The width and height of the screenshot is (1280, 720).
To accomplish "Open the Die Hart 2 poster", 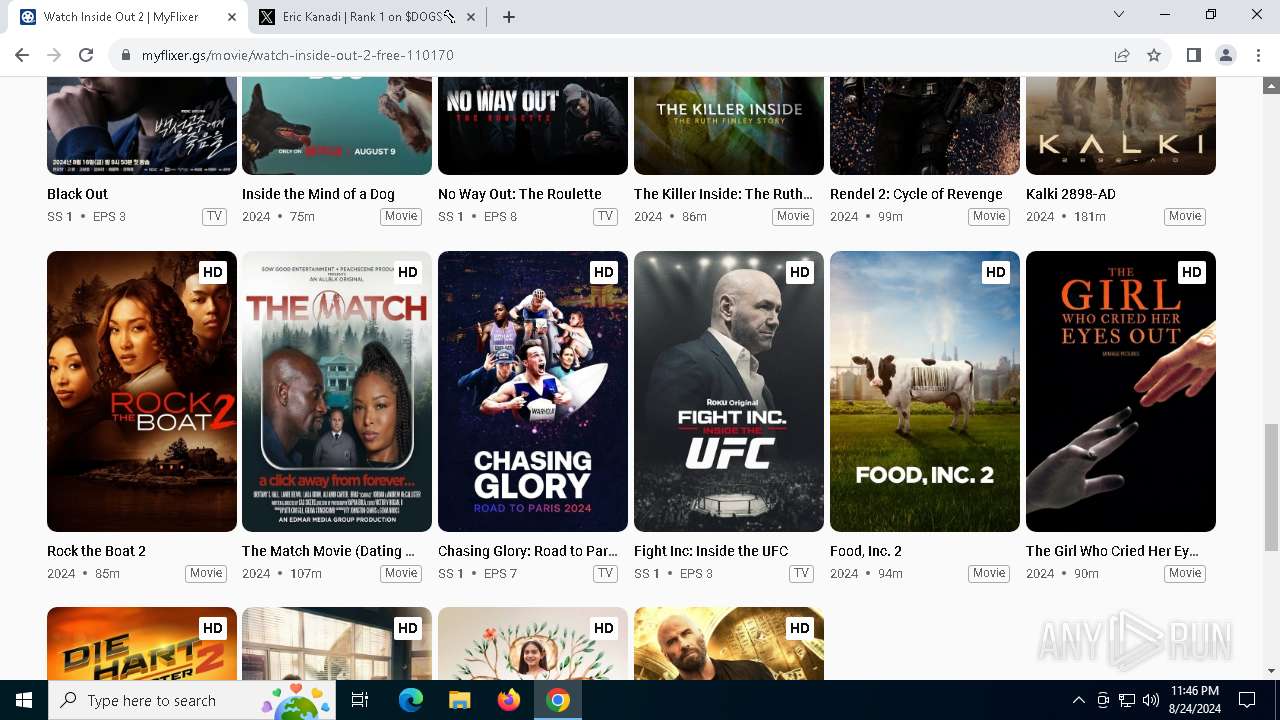I will [142, 643].
